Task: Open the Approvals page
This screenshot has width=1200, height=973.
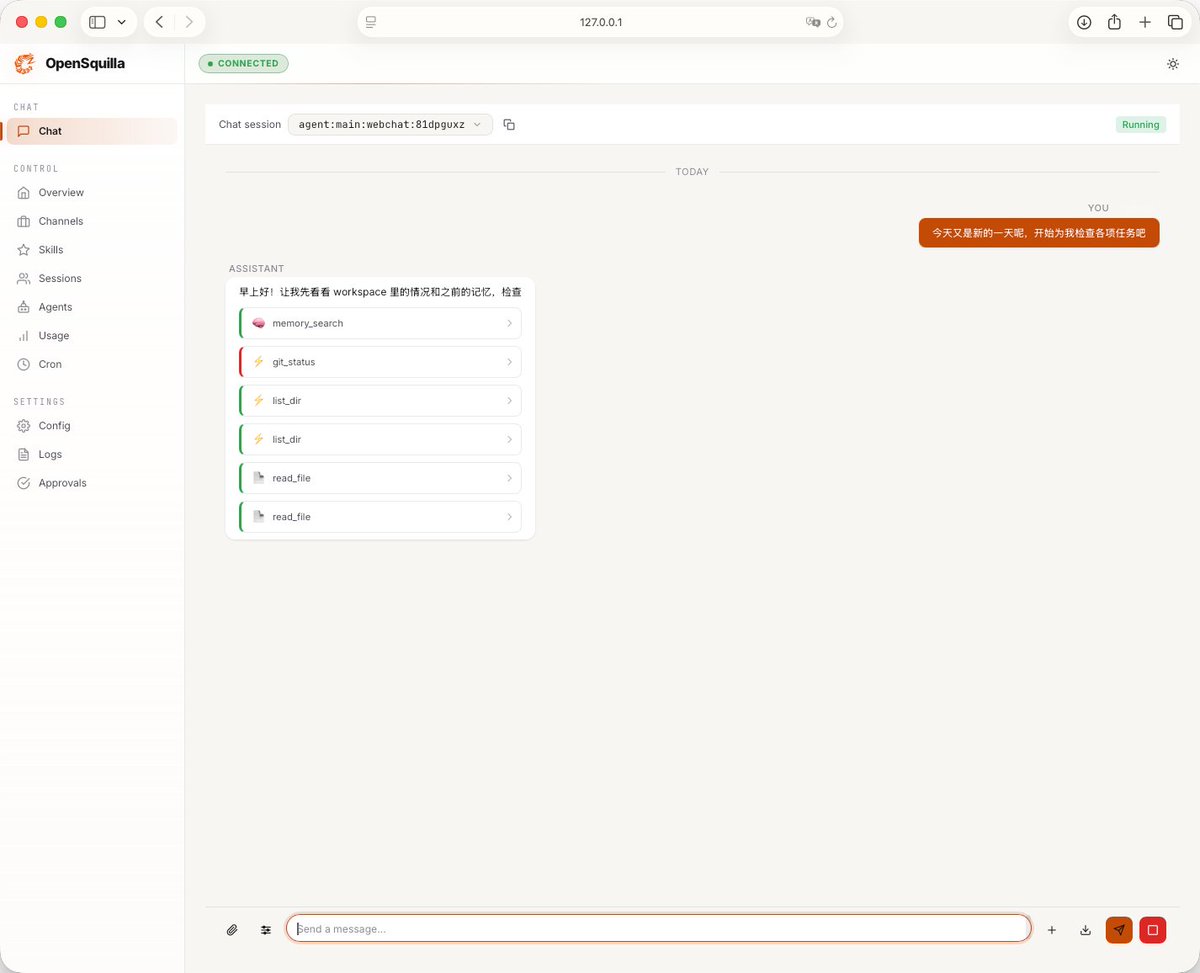Action: [91, 483]
